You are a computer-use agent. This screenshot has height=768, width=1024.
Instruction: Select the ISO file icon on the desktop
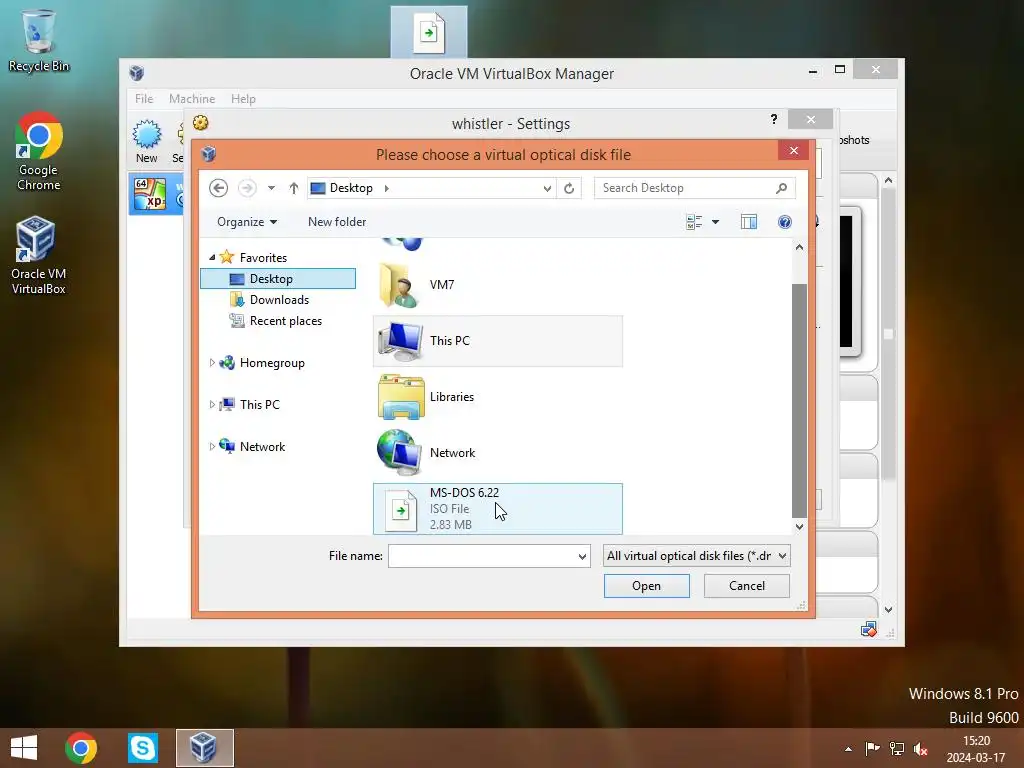429,32
